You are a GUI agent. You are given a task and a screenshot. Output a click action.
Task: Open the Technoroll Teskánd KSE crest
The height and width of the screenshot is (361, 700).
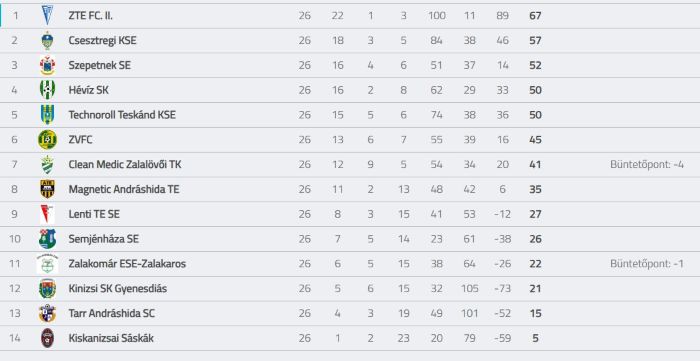coord(47,115)
